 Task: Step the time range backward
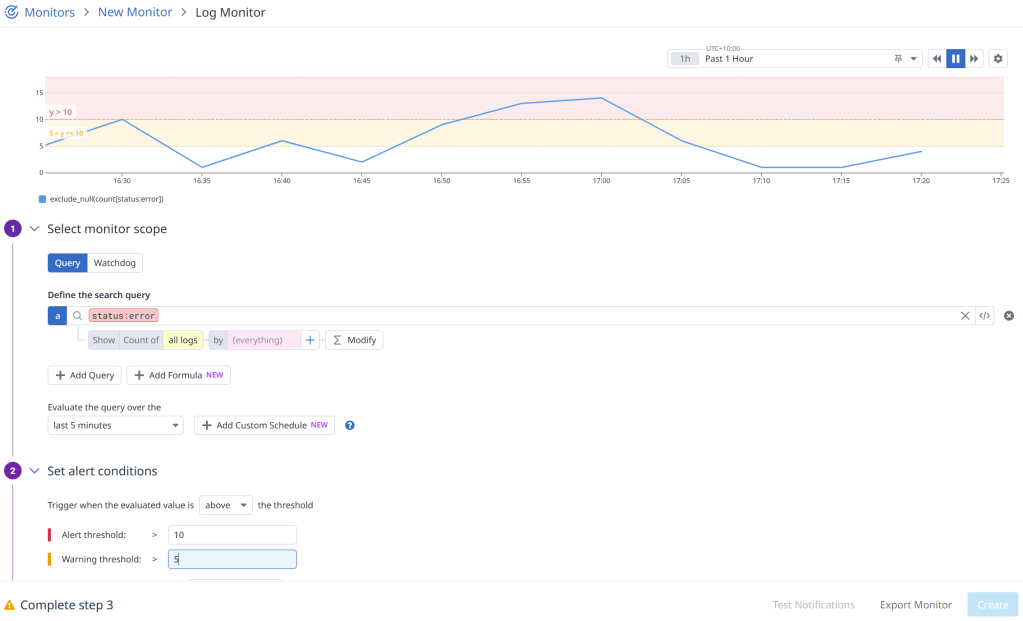(x=937, y=59)
